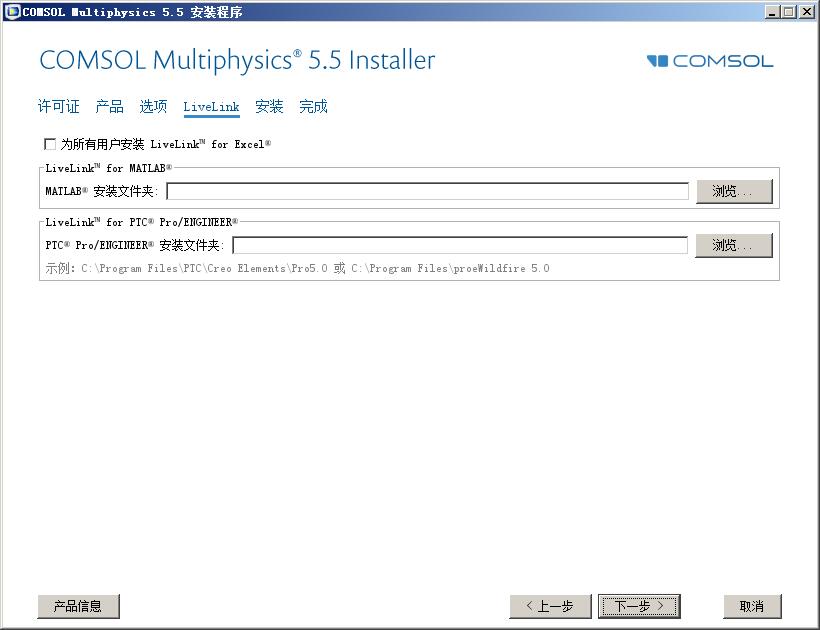Viewport: 820px width, 630px height.
Task: Focus the PTC Pro/ENGINEER installation folder field
Action: tap(460, 245)
